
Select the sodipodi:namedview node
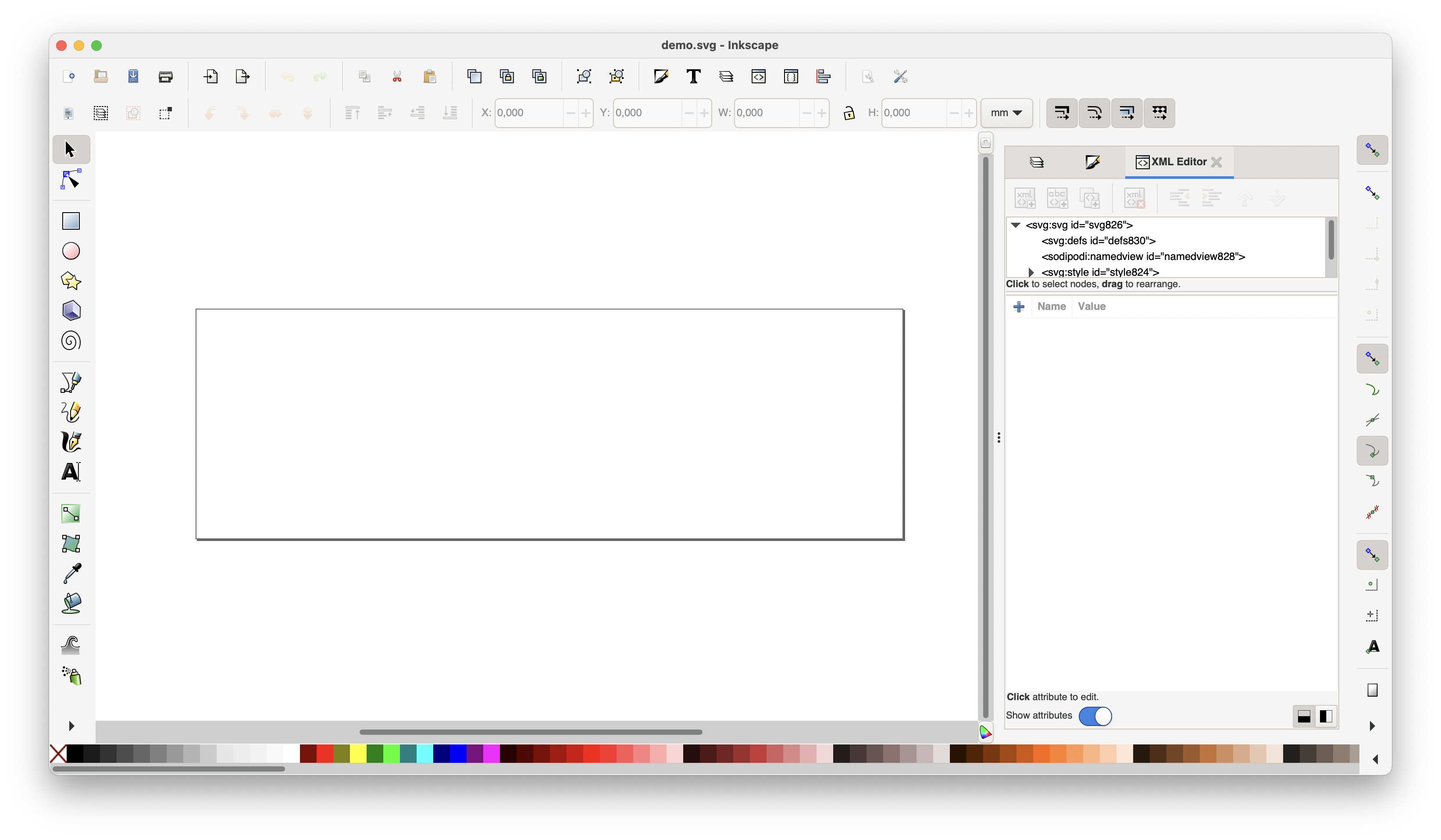point(1143,256)
